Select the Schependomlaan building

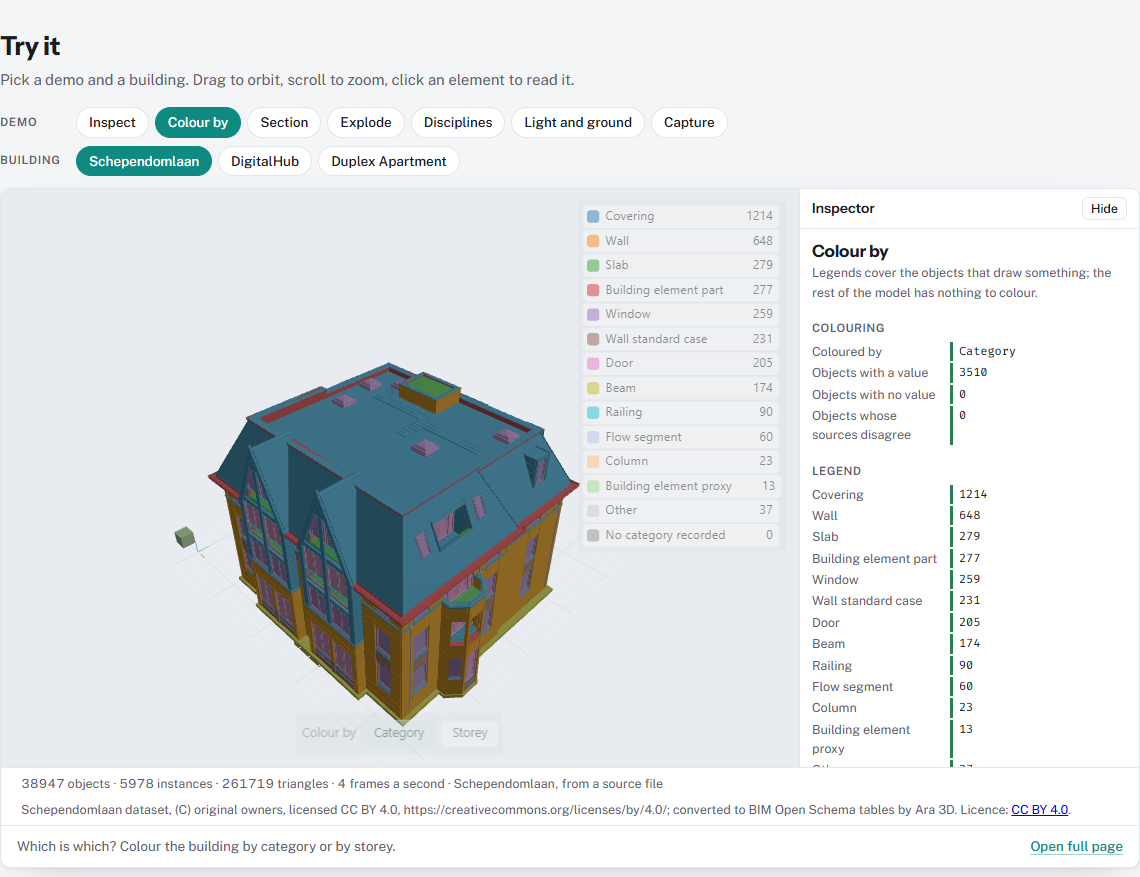(x=144, y=161)
